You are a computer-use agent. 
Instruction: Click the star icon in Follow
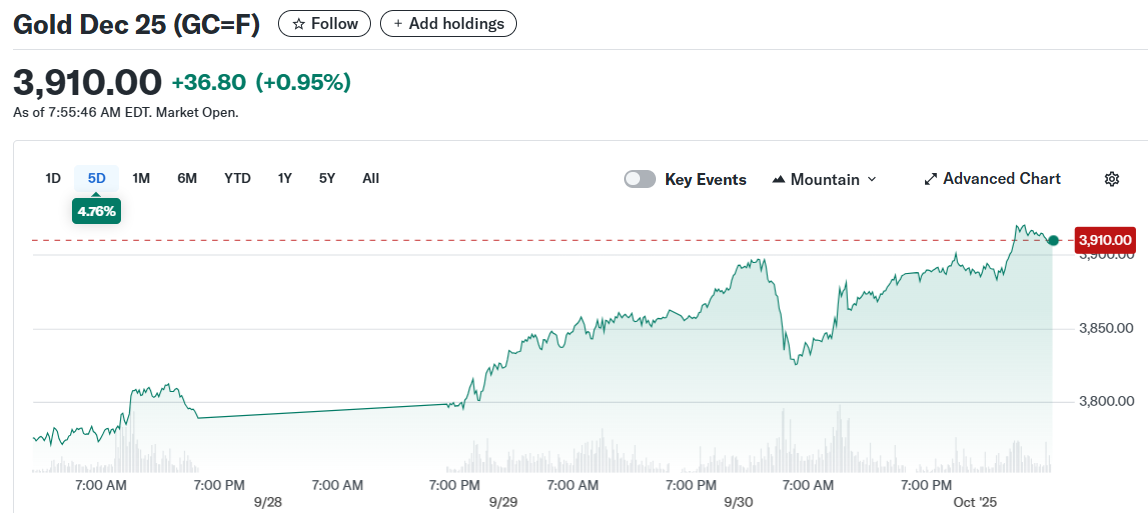pos(298,23)
